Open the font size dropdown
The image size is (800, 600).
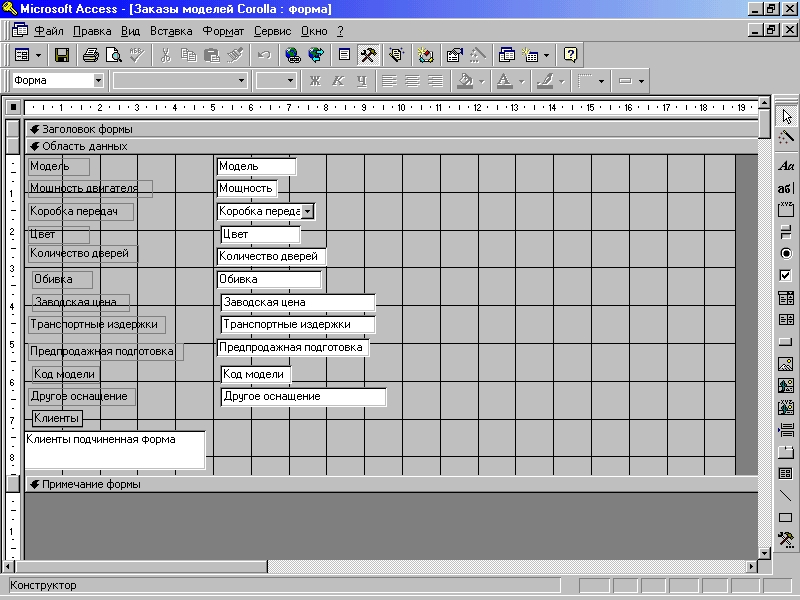(x=290, y=81)
